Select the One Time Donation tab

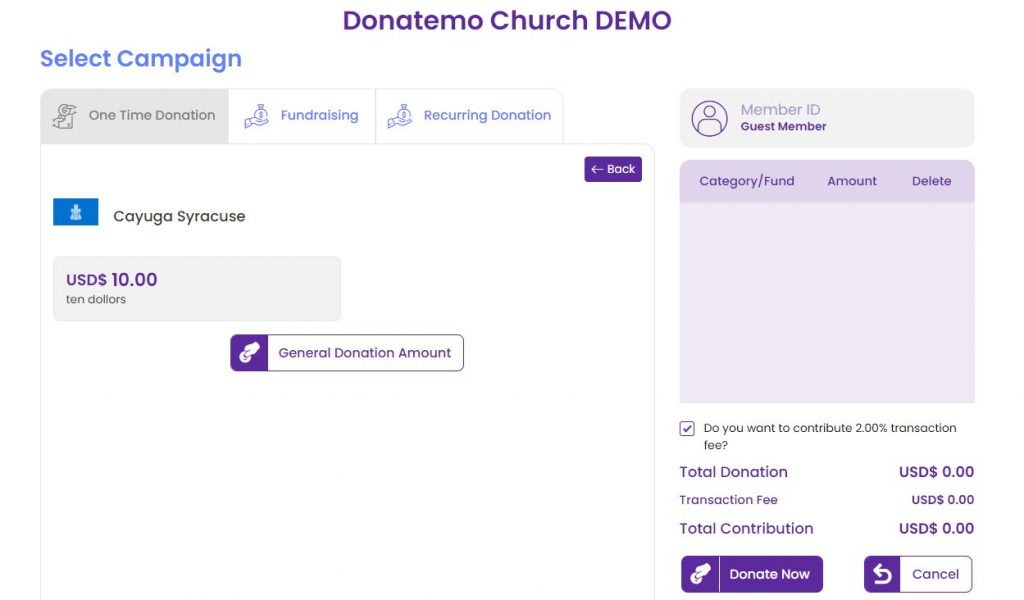pyautogui.click(x=134, y=115)
